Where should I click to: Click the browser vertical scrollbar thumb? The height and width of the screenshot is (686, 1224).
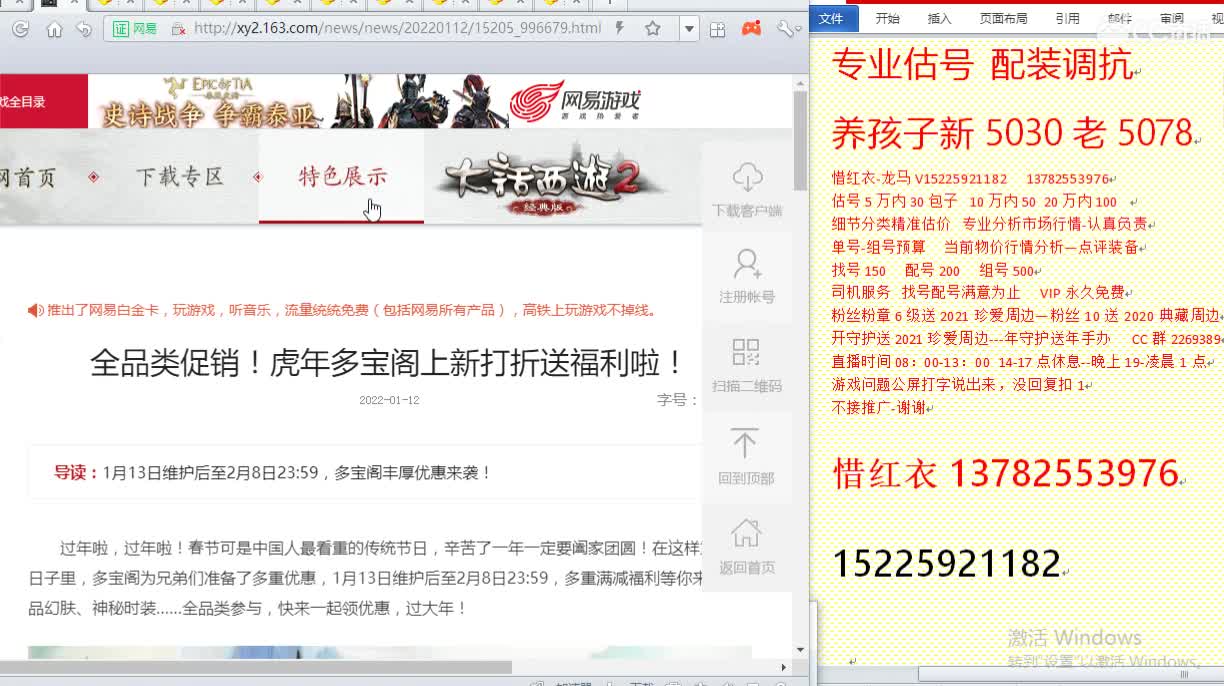(800, 141)
